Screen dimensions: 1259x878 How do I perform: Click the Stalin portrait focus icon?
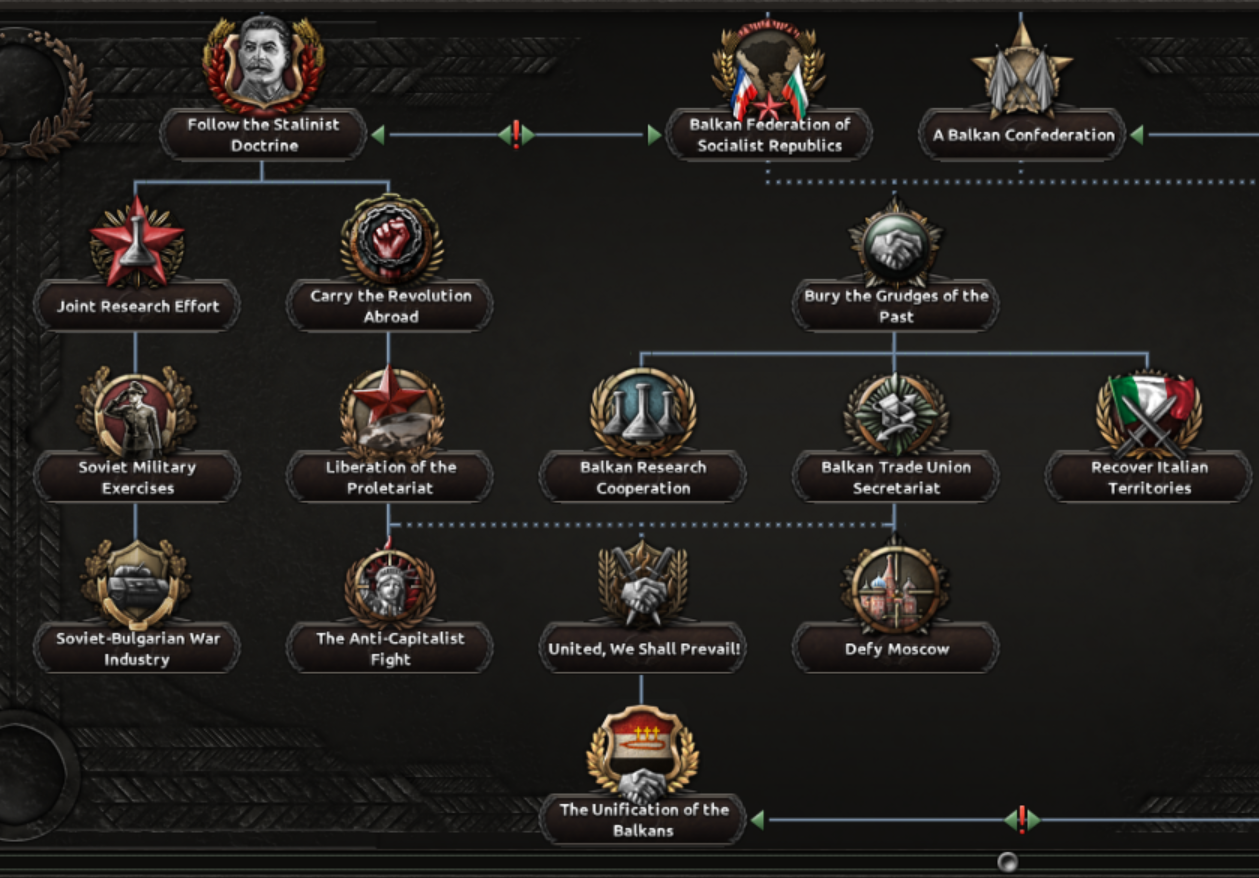263,62
